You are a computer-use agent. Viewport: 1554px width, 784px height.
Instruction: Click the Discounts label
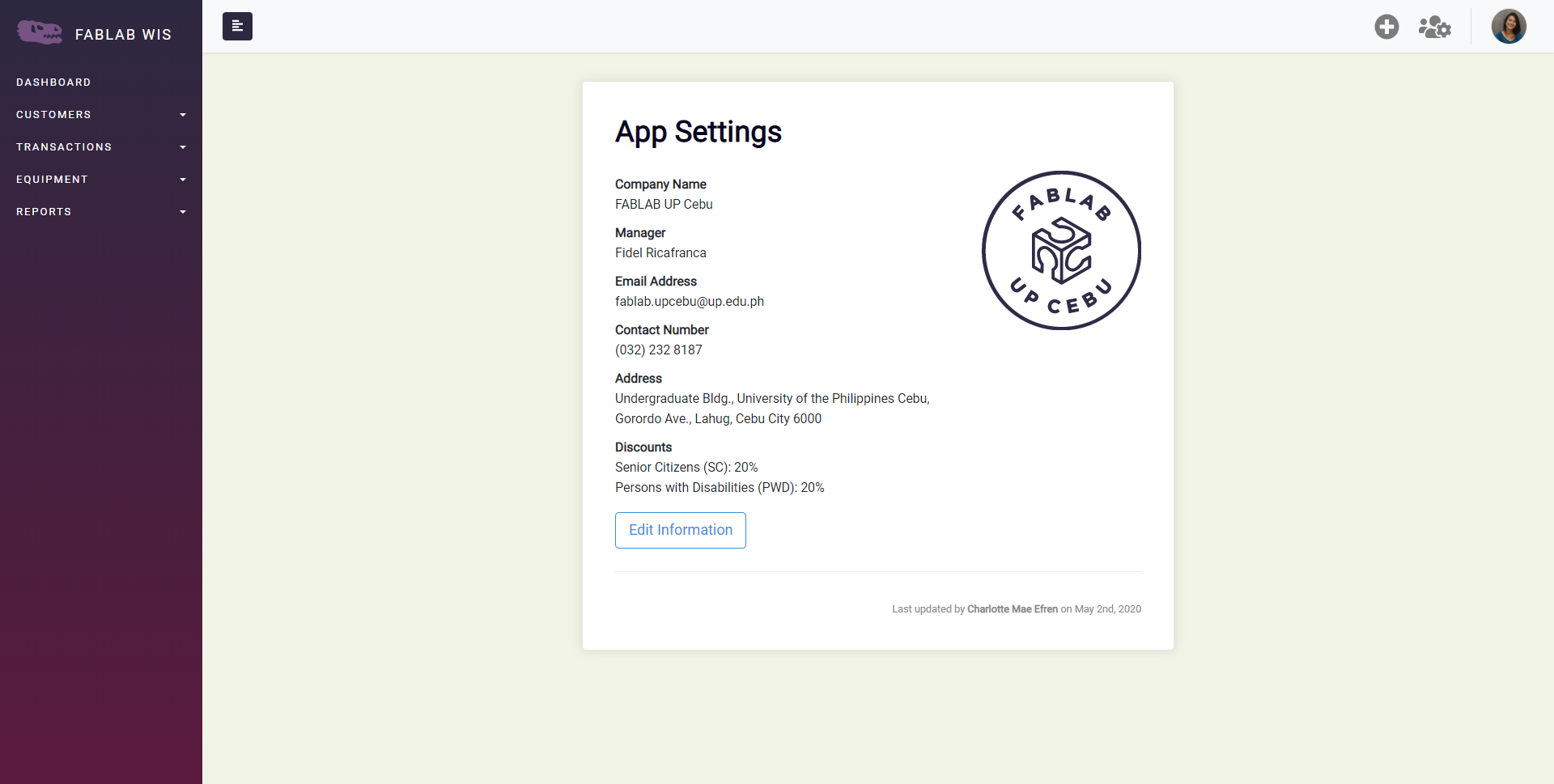[643, 447]
